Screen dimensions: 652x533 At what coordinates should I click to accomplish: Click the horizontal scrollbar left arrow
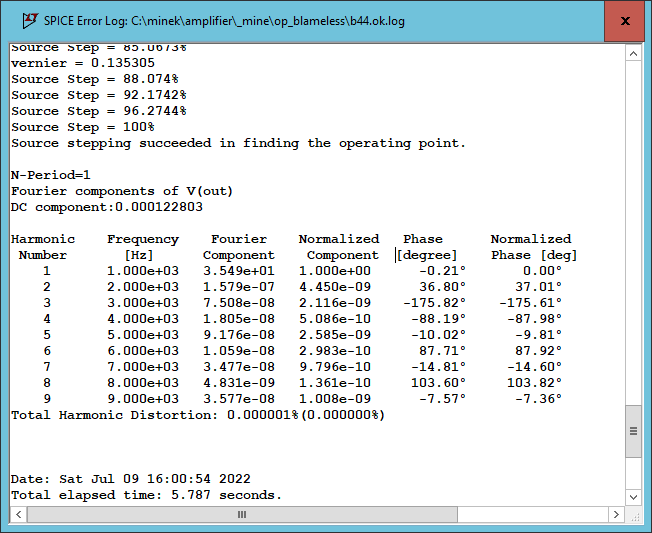pos(19,514)
